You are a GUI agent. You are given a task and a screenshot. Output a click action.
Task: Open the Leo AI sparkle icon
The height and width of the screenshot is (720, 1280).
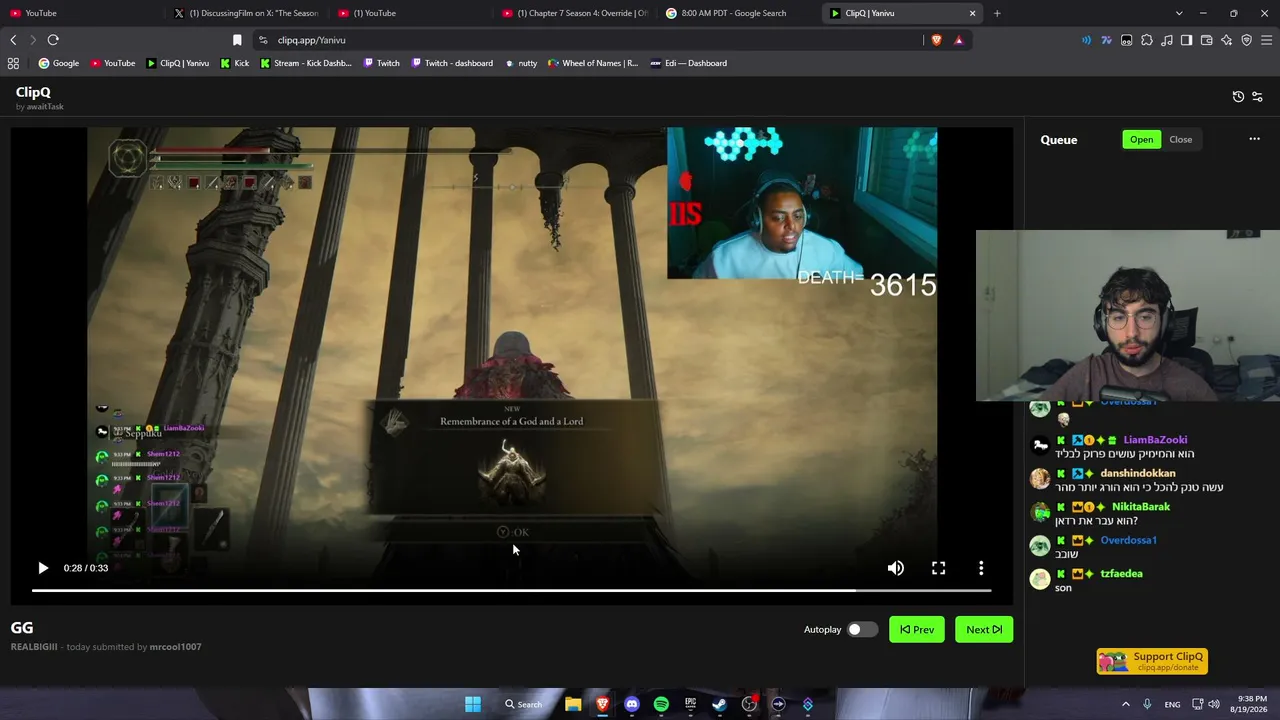(x=1227, y=40)
